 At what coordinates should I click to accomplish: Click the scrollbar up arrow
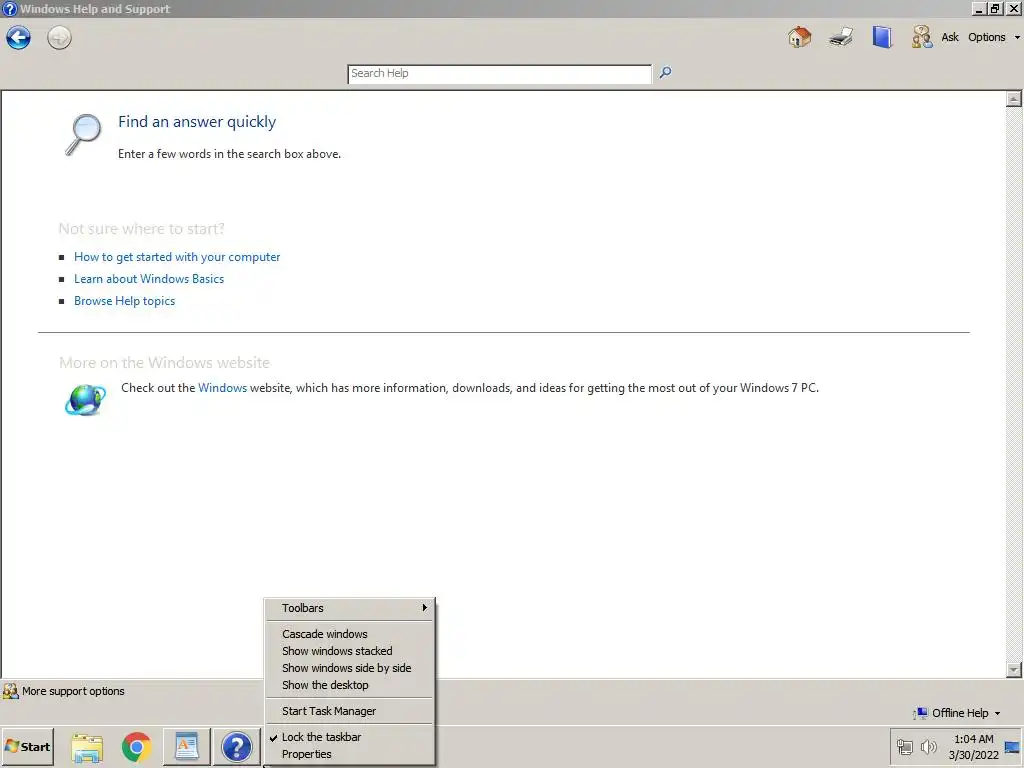point(1014,99)
